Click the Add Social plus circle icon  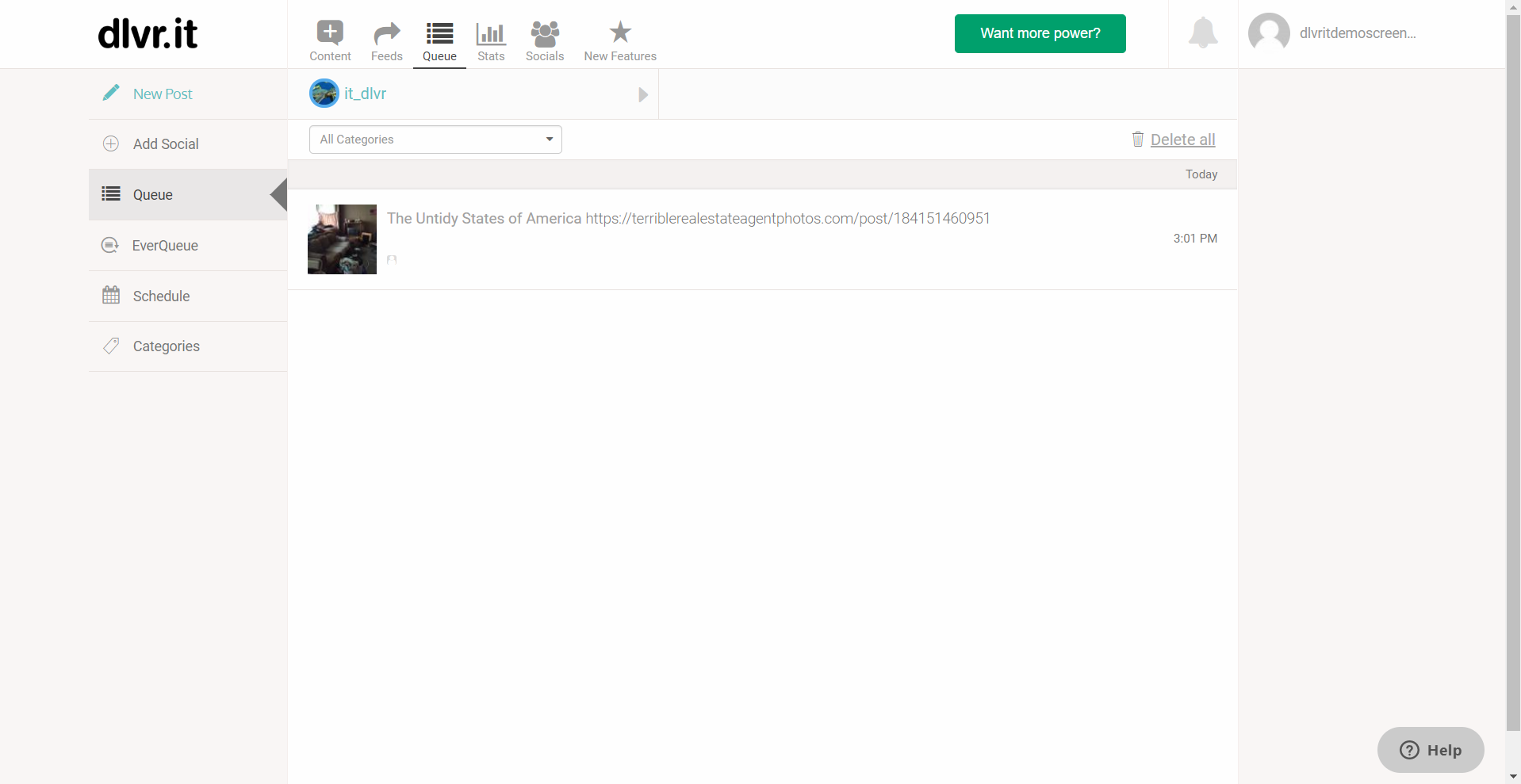click(111, 143)
